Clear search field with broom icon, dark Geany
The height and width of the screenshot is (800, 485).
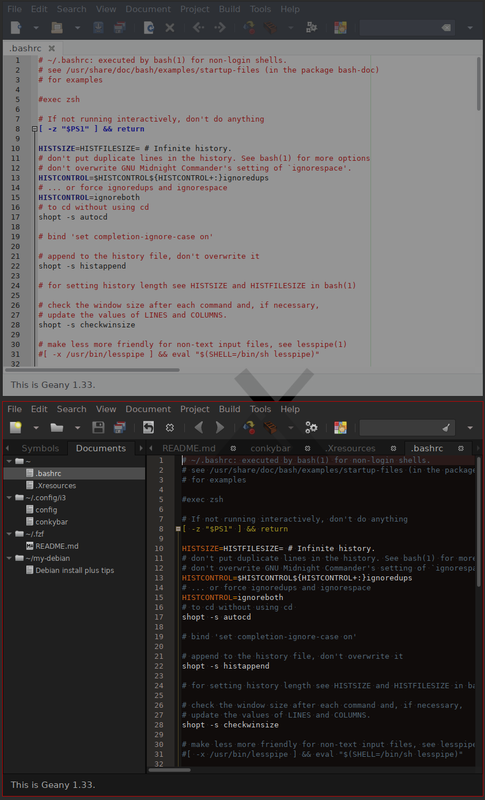(446, 428)
